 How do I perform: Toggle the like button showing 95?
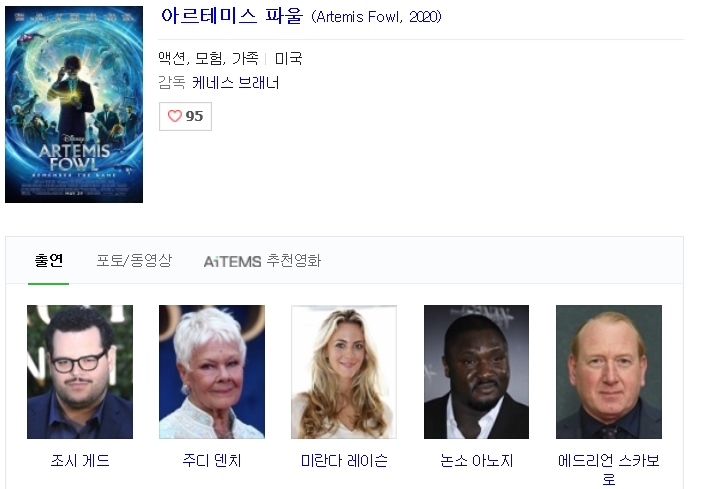(185, 116)
